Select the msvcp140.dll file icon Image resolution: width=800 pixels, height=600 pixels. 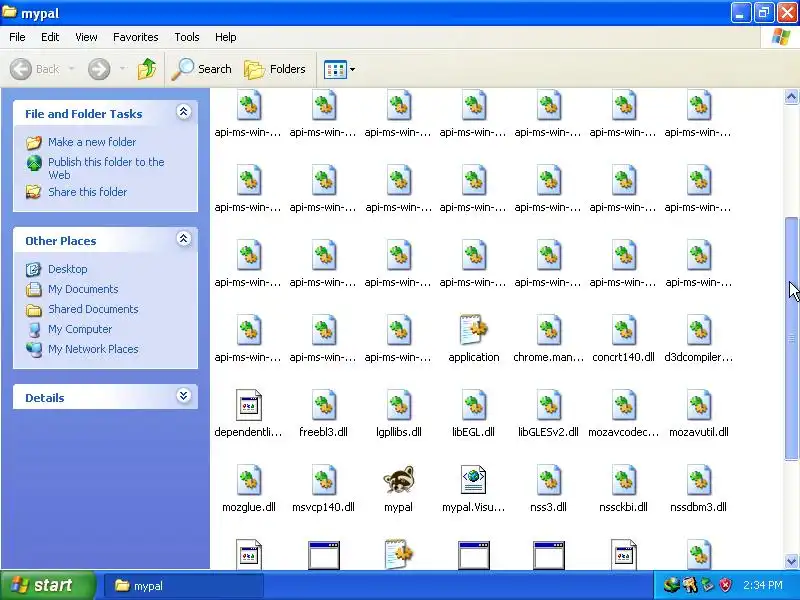[x=323, y=480]
